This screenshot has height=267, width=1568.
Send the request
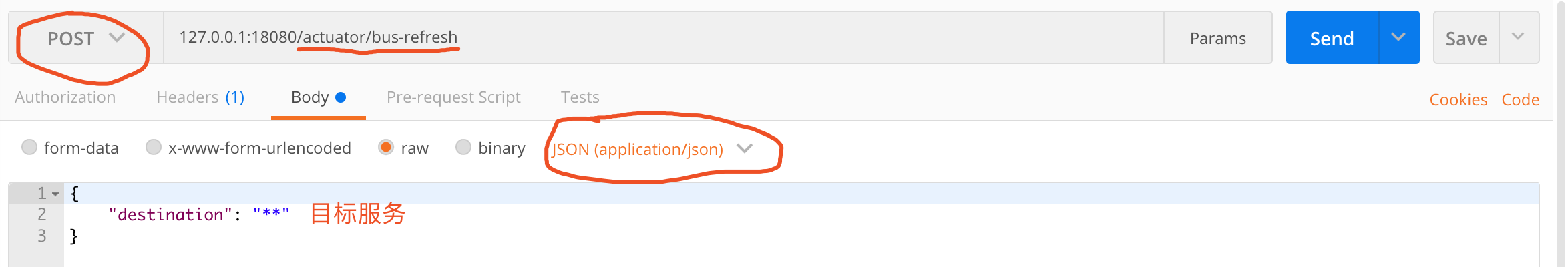[1332, 39]
